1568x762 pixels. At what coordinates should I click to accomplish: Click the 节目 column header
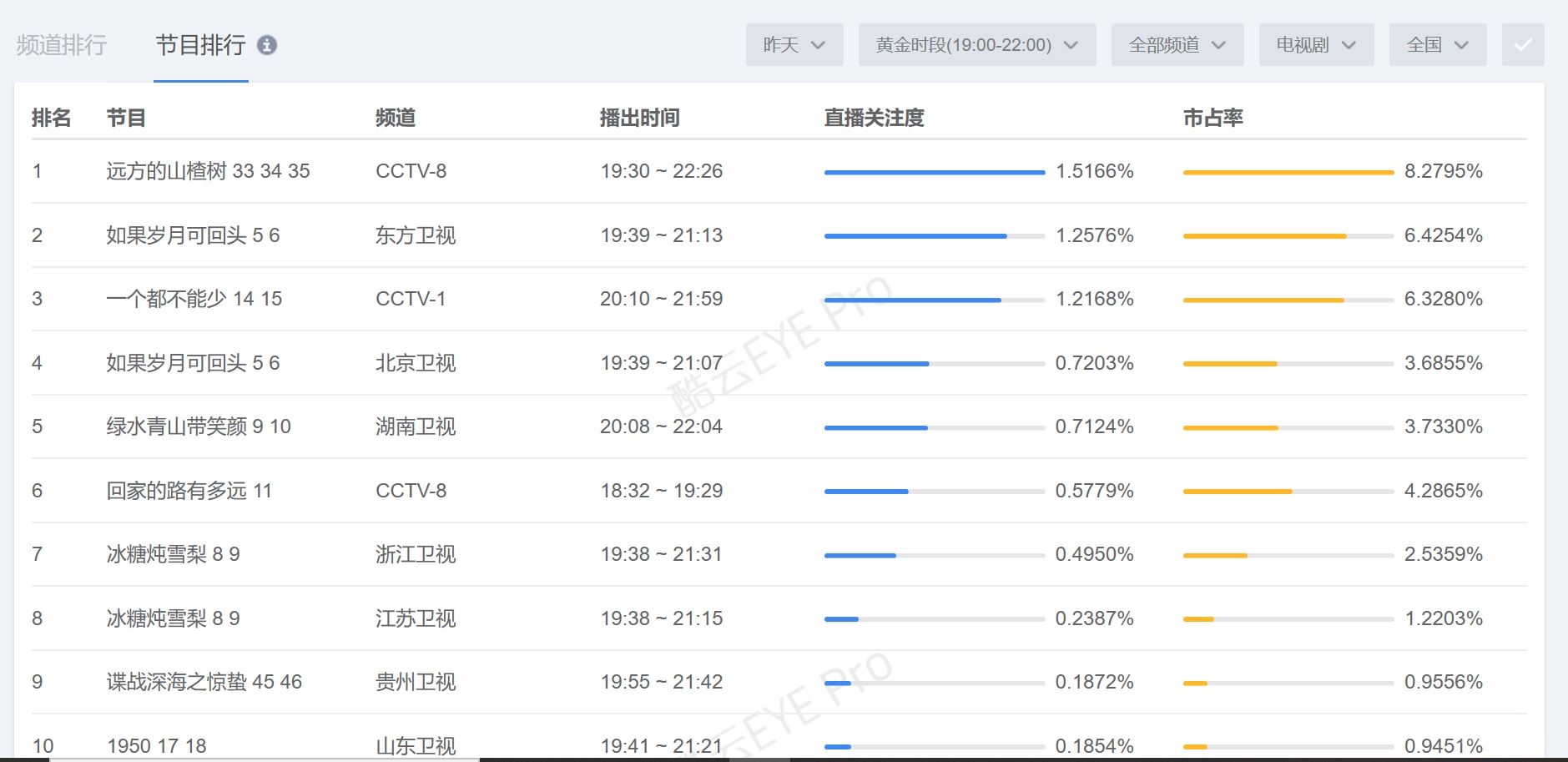pyautogui.click(x=126, y=118)
